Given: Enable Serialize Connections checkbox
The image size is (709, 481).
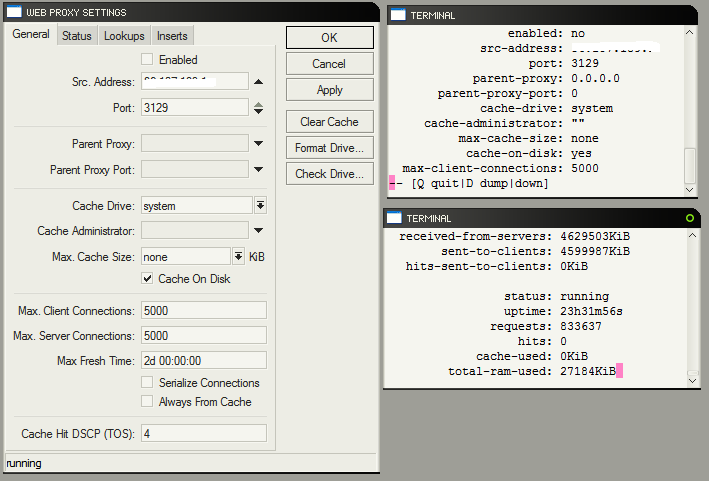Looking at the screenshot, I should click(x=147, y=382).
